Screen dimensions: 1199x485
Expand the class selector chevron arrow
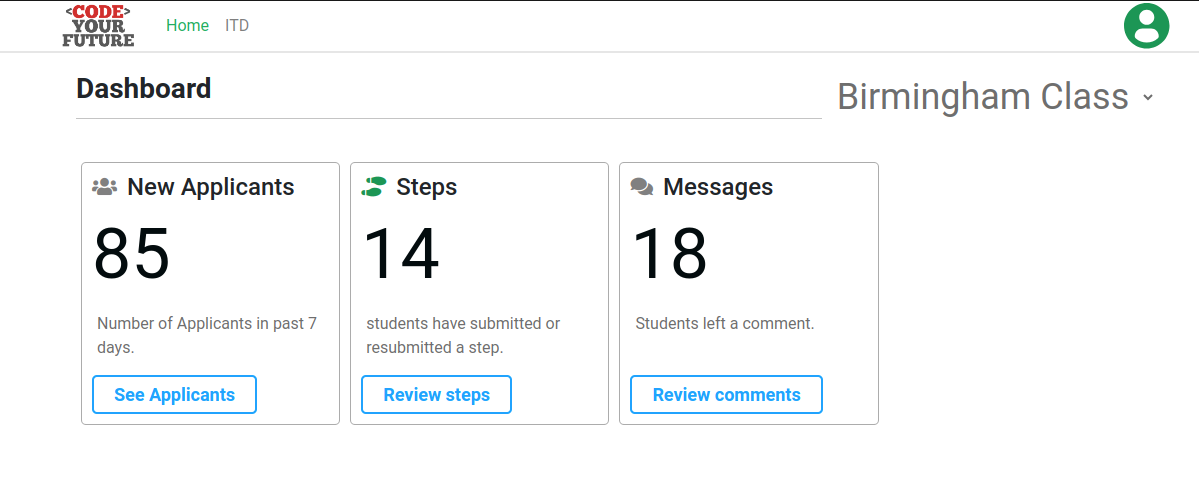tap(1148, 98)
